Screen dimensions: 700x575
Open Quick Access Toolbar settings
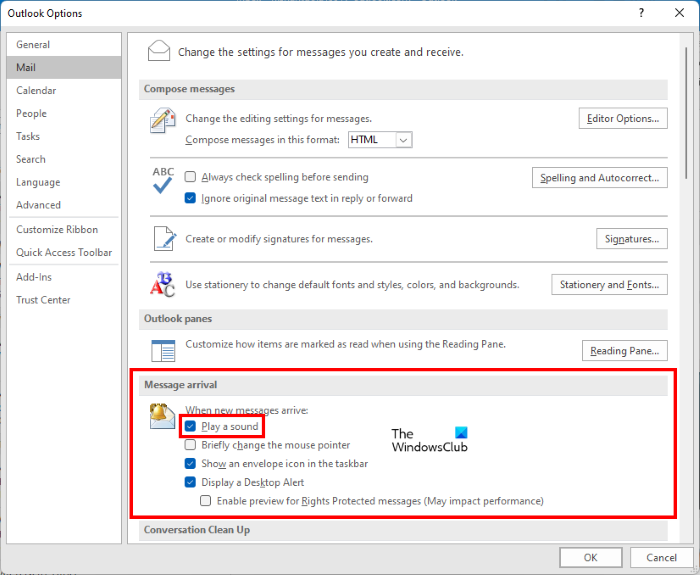[x=64, y=252]
